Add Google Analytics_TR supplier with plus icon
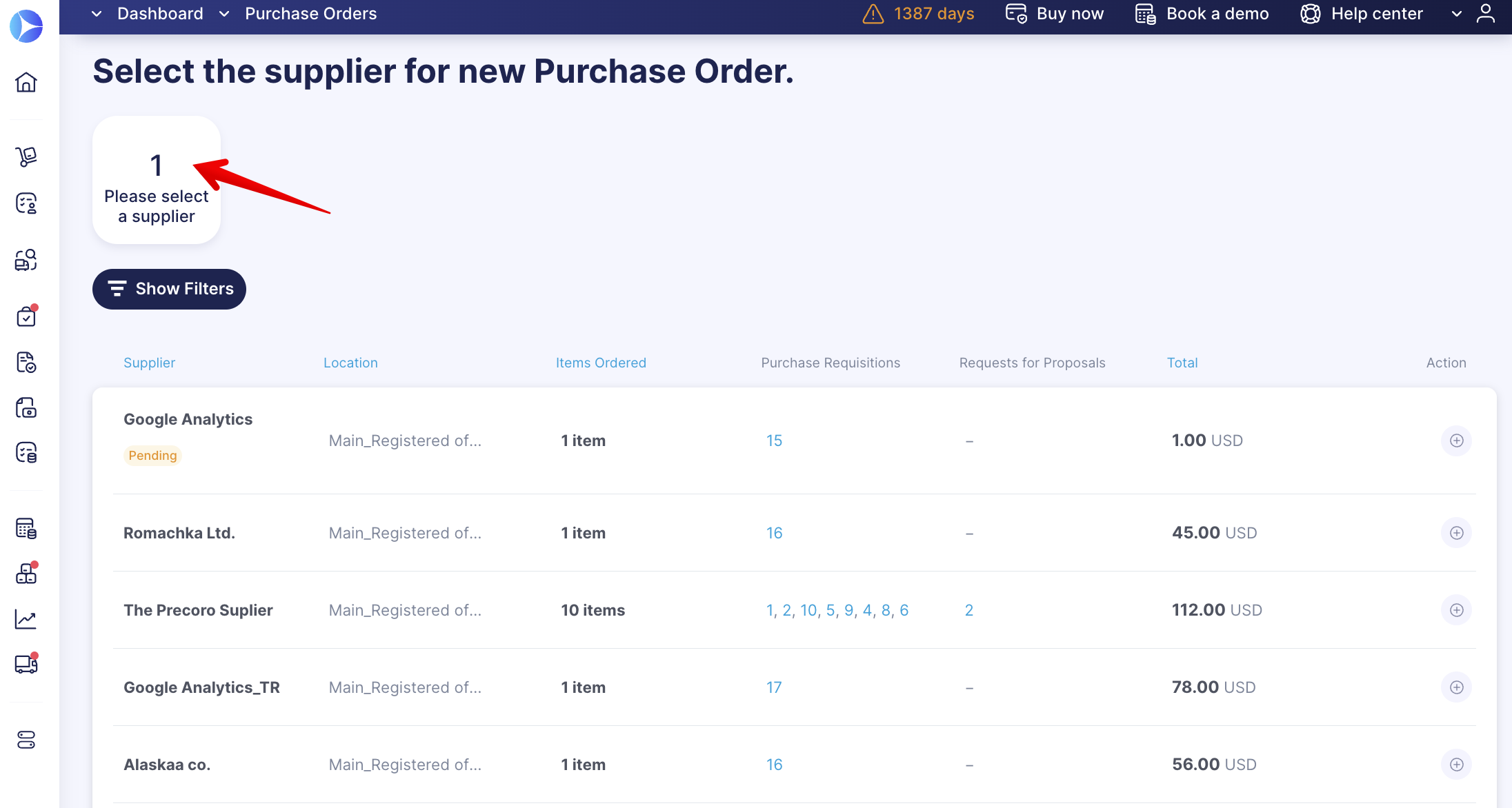Viewport: 1512px width, 808px height. 1457,687
